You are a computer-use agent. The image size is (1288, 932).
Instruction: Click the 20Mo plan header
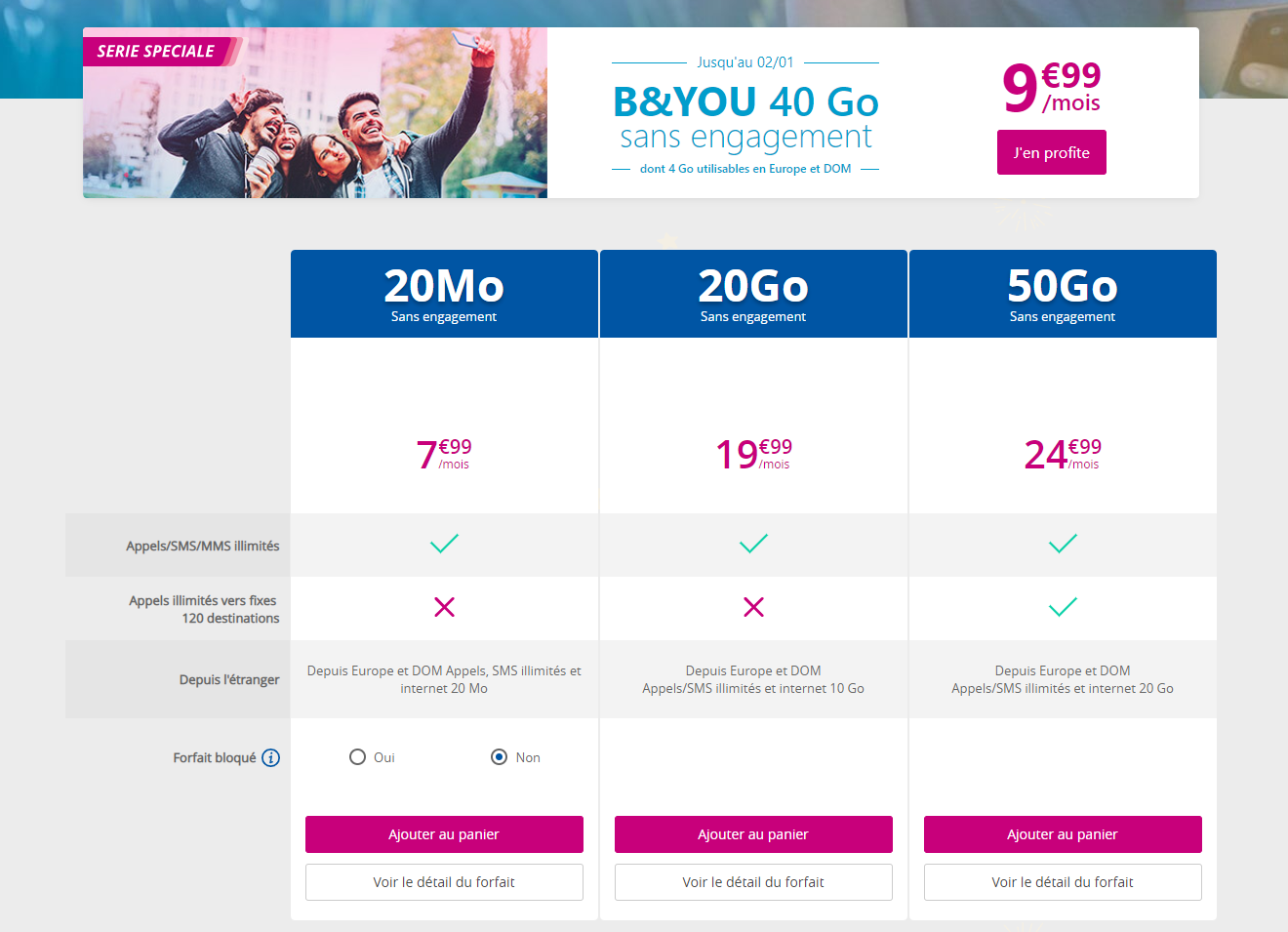tap(444, 294)
